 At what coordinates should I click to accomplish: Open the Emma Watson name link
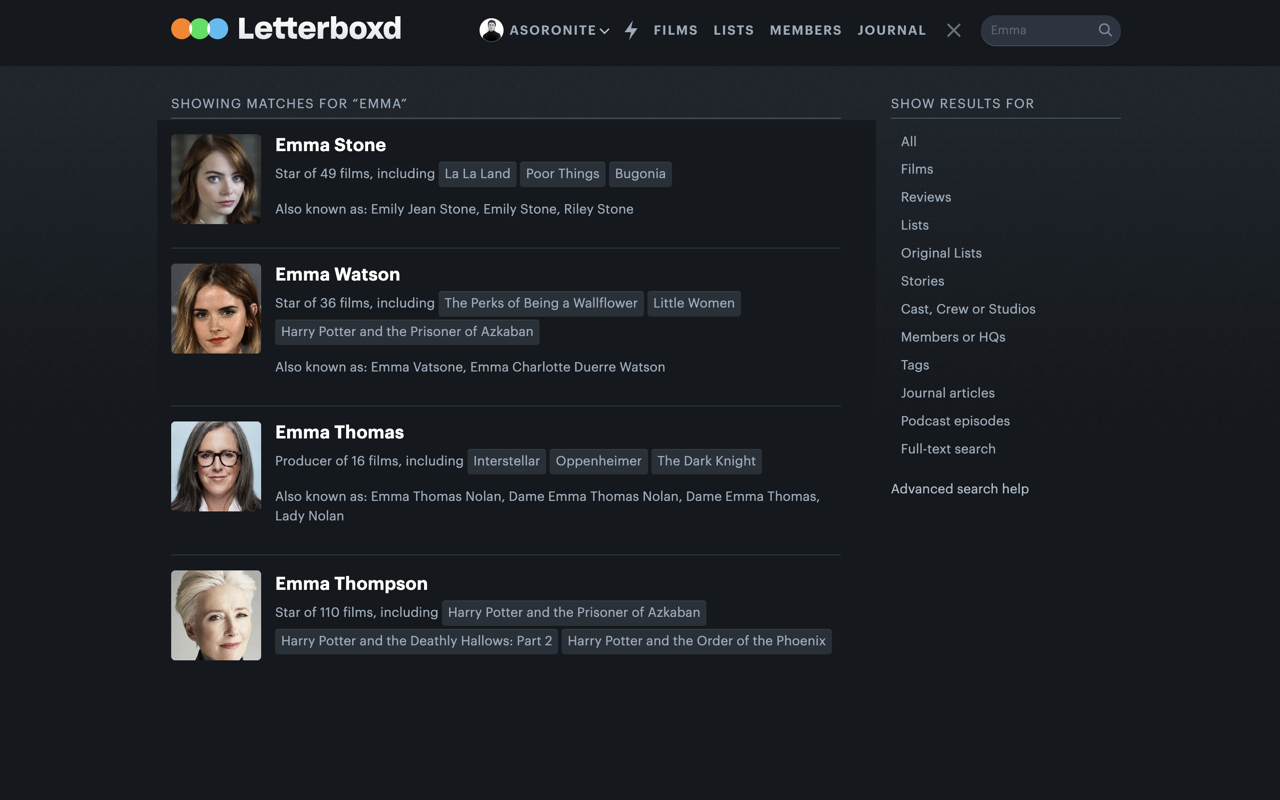[x=338, y=274]
